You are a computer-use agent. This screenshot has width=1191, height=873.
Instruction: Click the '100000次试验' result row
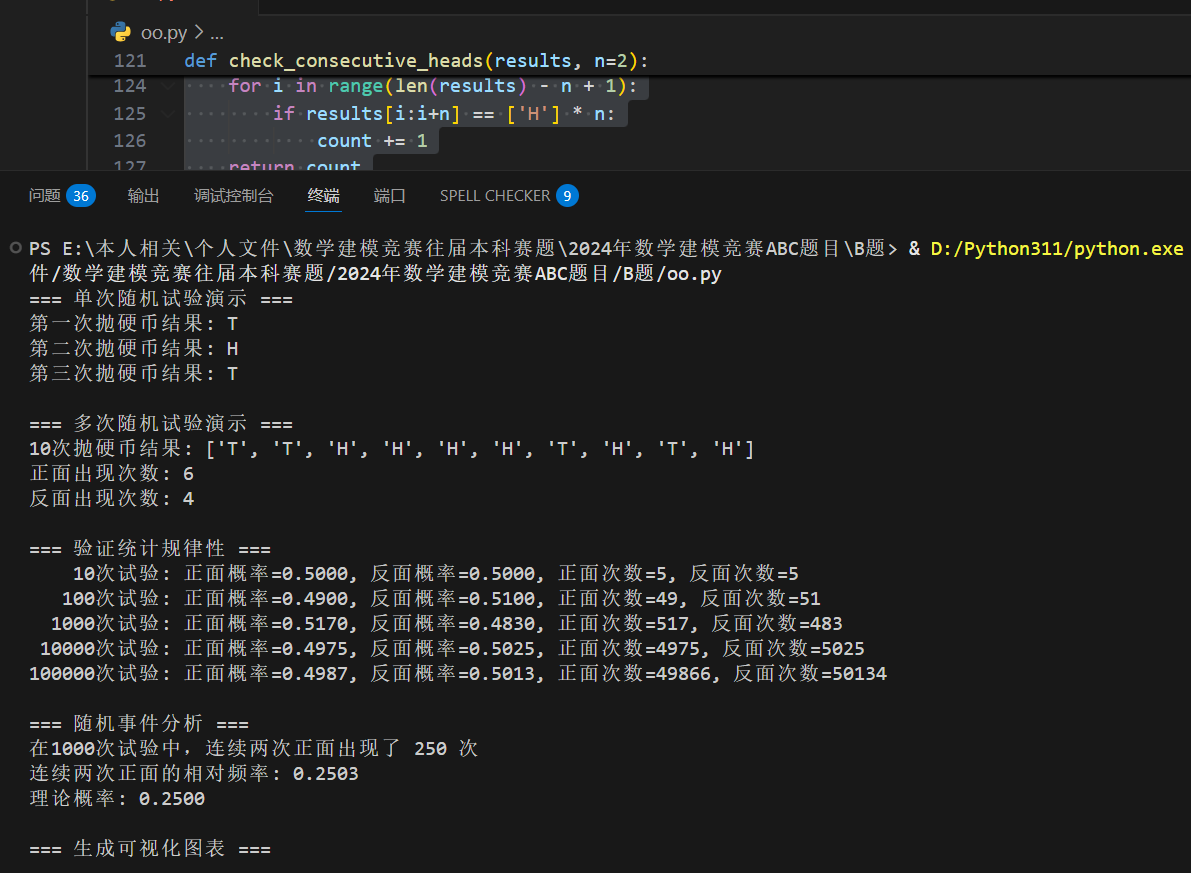tap(458, 674)
